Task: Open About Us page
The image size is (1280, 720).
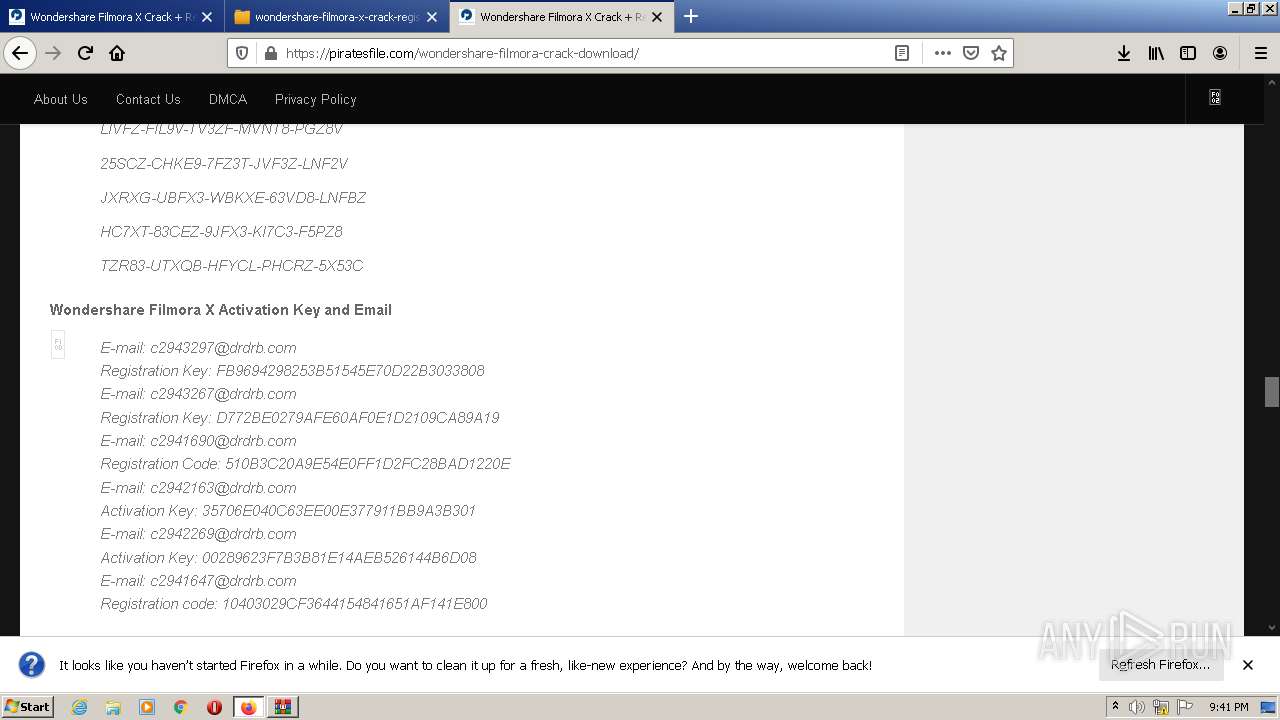Action: pyautogui.click(x=61, y=99)
